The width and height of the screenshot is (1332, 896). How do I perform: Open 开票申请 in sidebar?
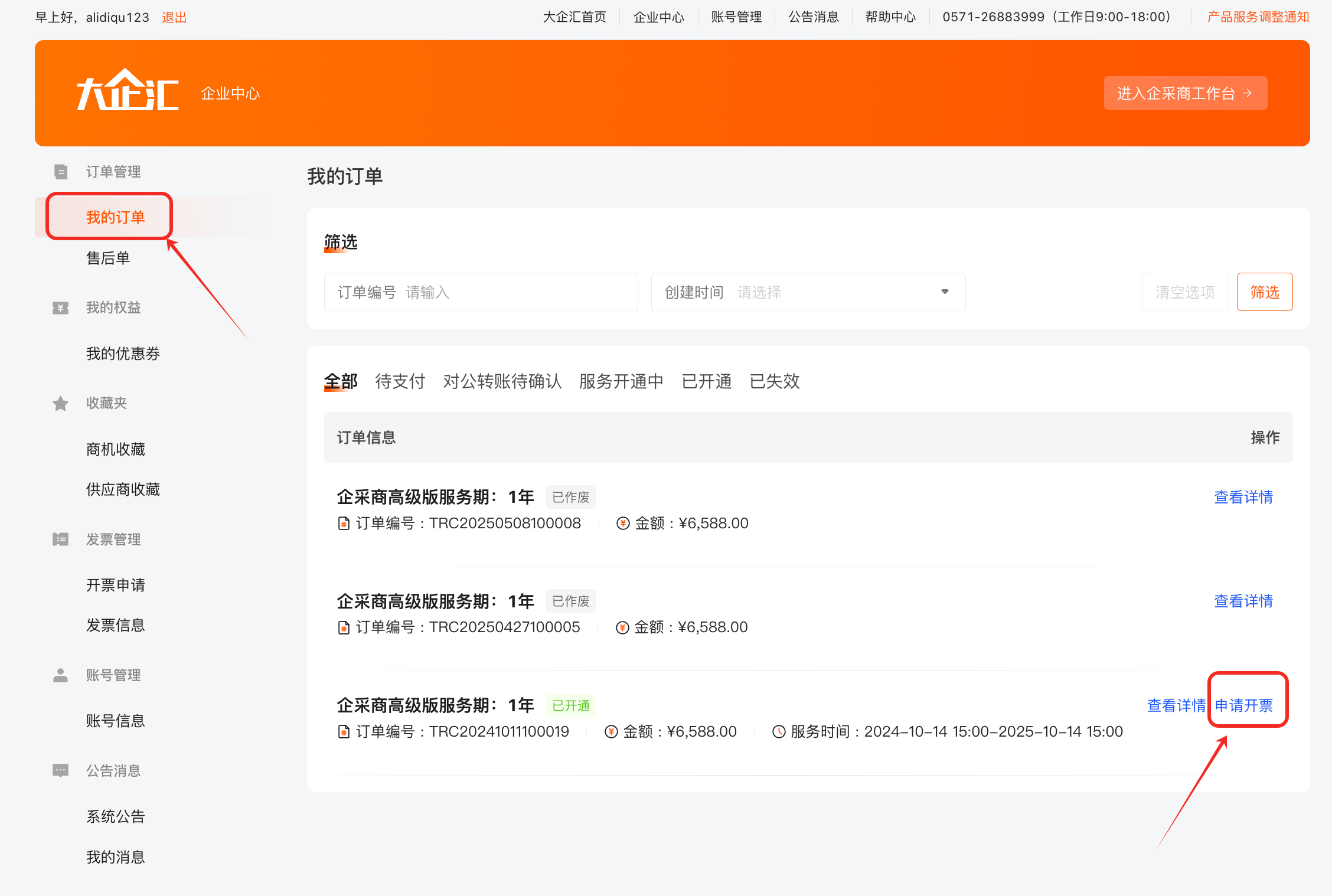tap(116, 585)
